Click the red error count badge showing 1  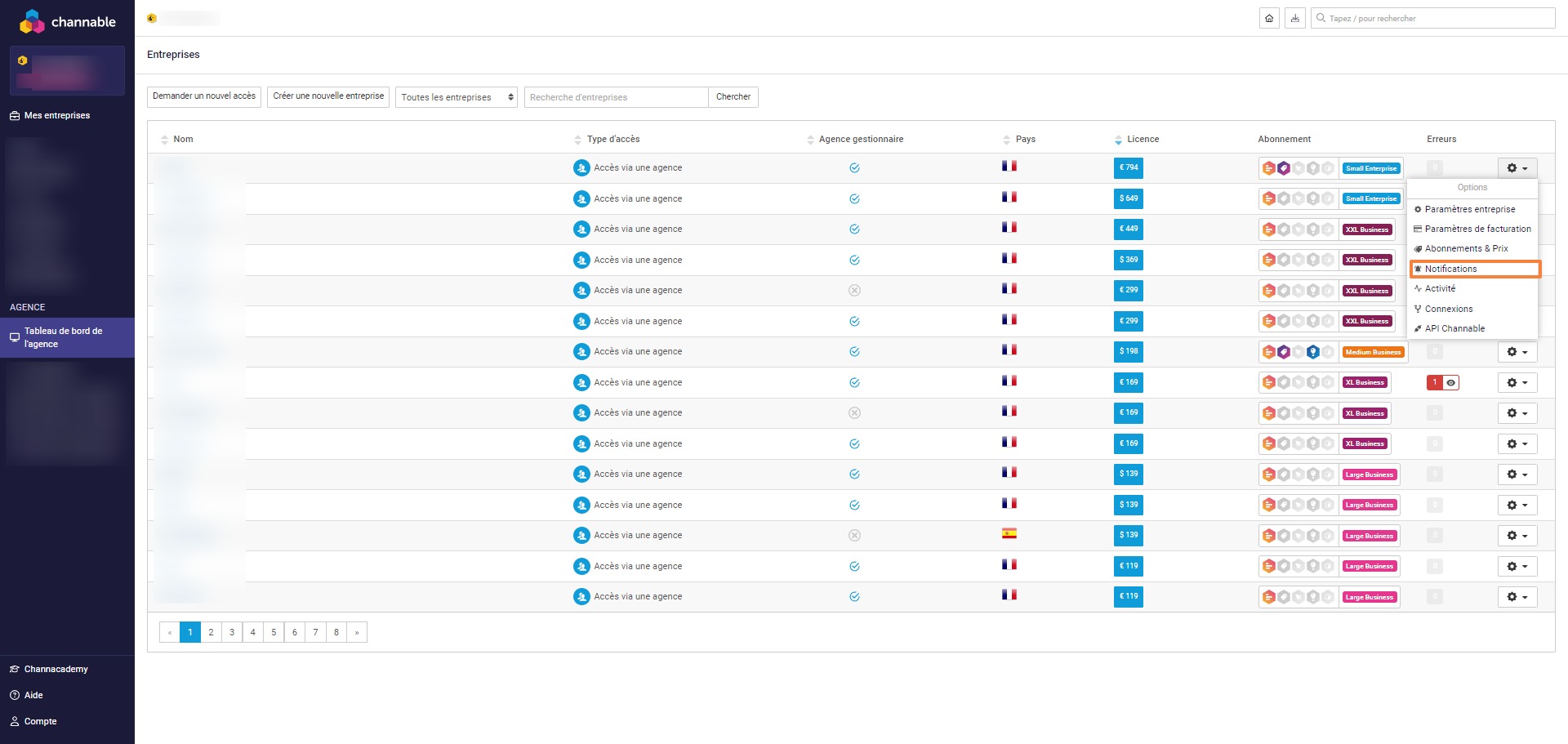1435,382
